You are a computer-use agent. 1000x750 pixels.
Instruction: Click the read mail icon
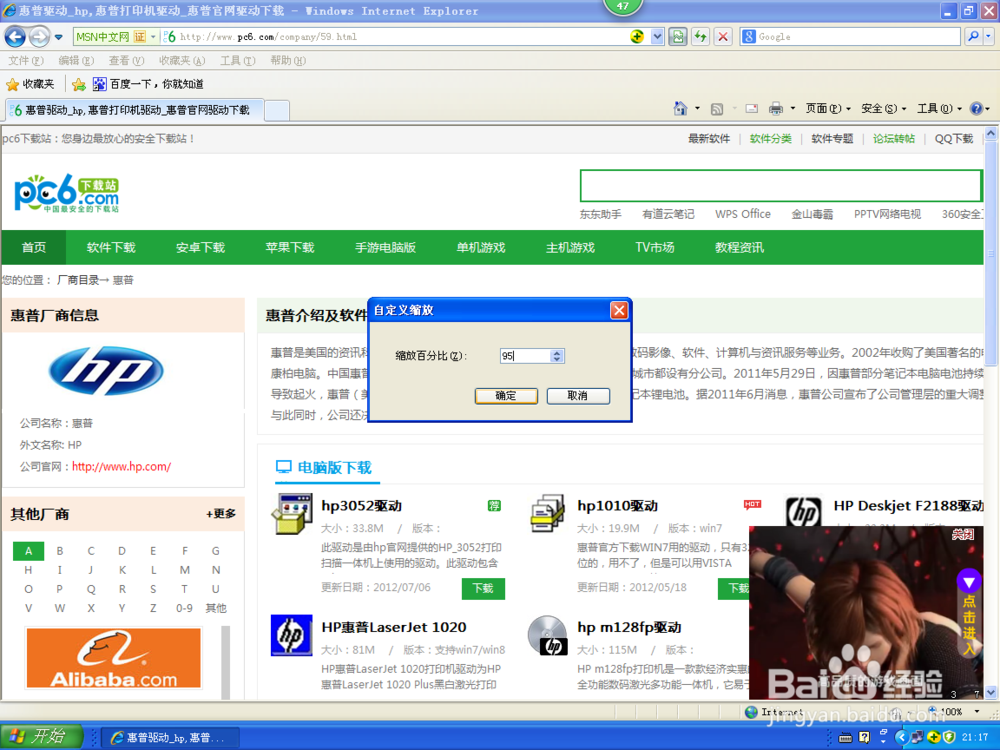click(x=752, y=109)
